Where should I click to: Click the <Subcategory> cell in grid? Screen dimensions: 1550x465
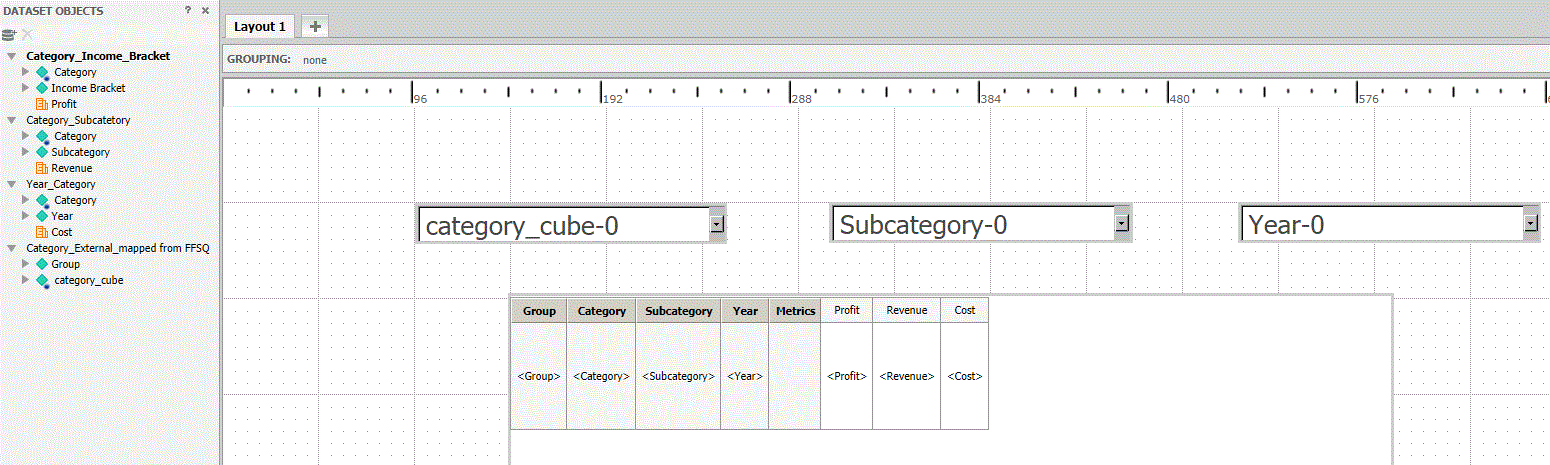pos(678,376)
